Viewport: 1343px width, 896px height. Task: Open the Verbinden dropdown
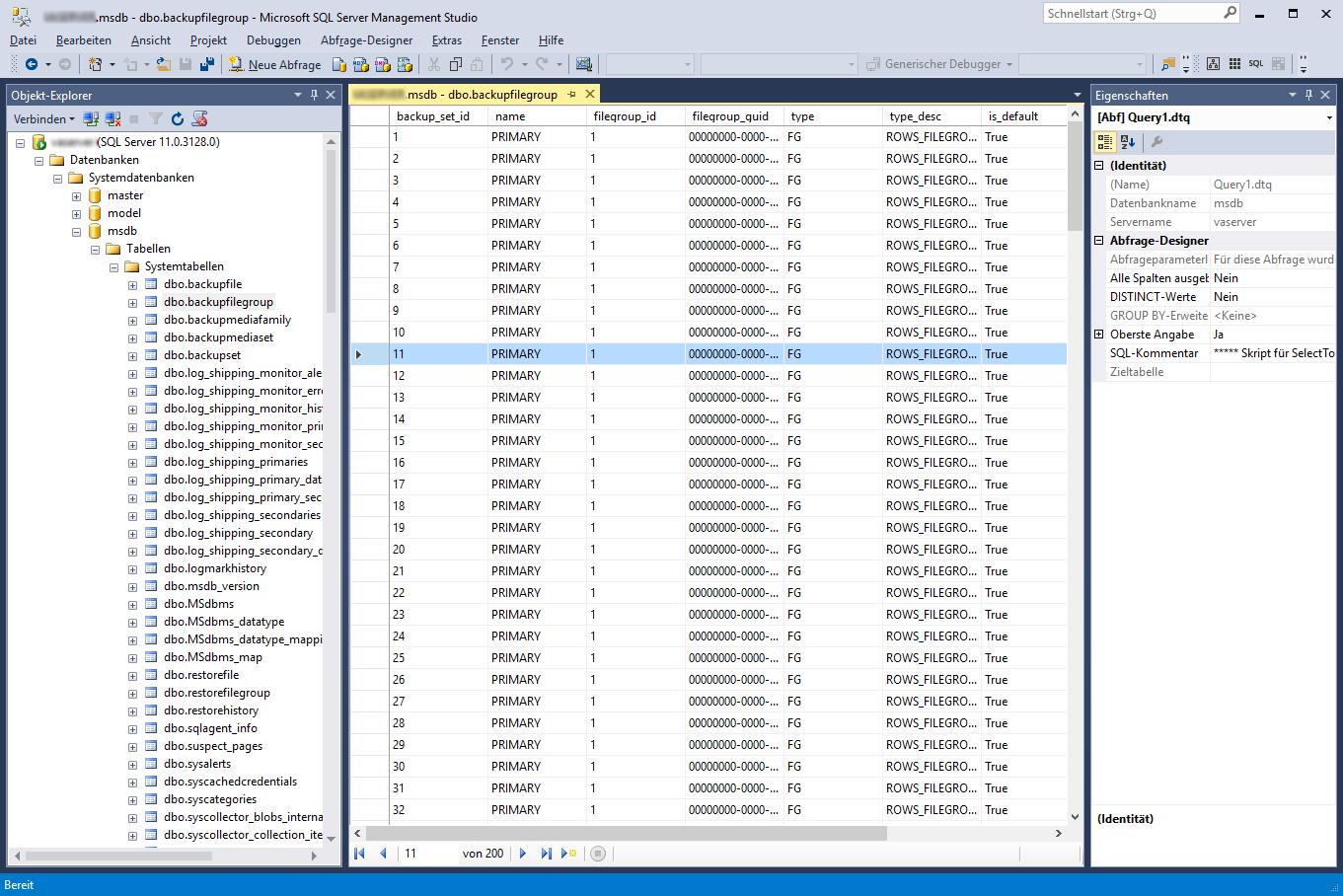[x=43, y=118]
